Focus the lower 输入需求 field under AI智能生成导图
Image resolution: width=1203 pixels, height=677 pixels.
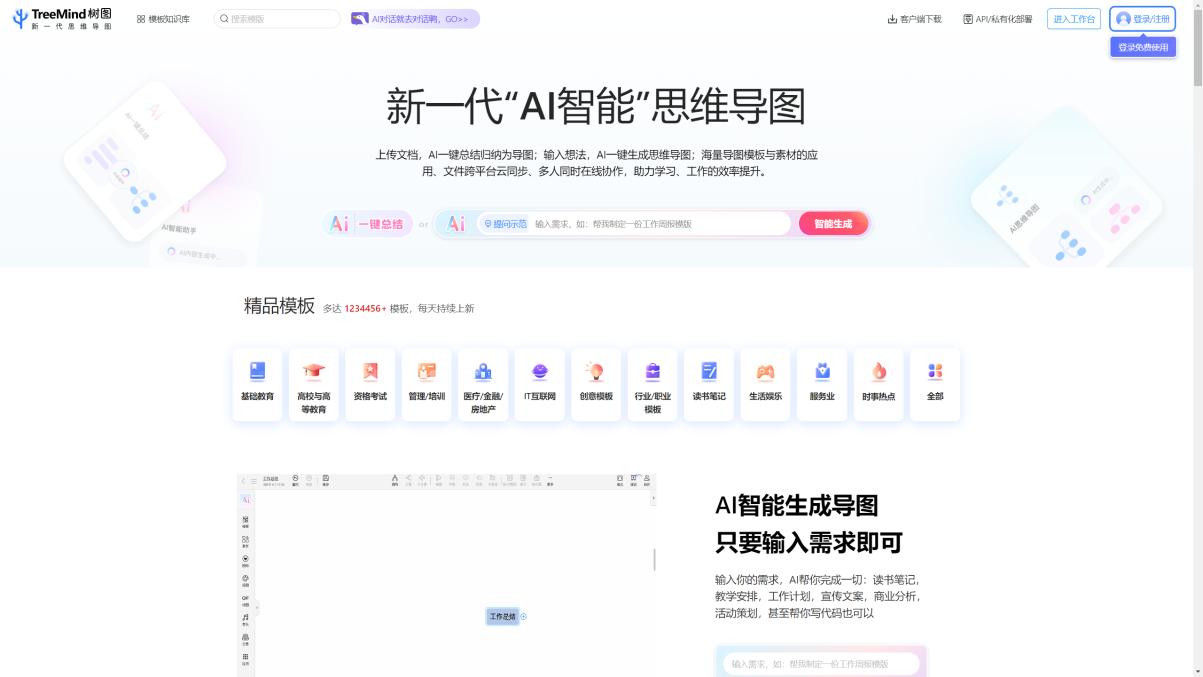[x=821, y=664]
